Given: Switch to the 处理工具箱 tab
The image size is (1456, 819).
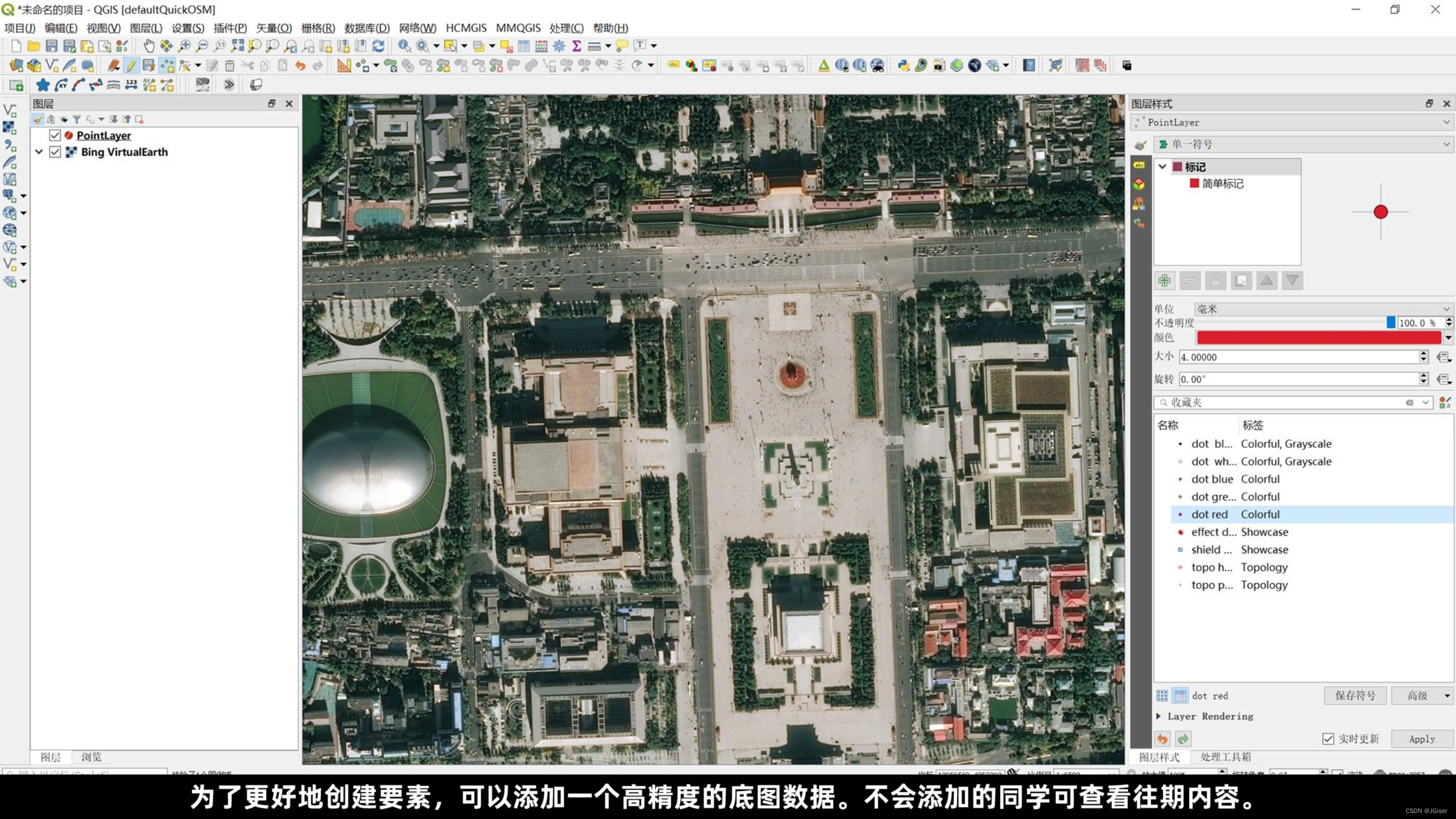Looking at the screenshot, I should point(1226,757).
